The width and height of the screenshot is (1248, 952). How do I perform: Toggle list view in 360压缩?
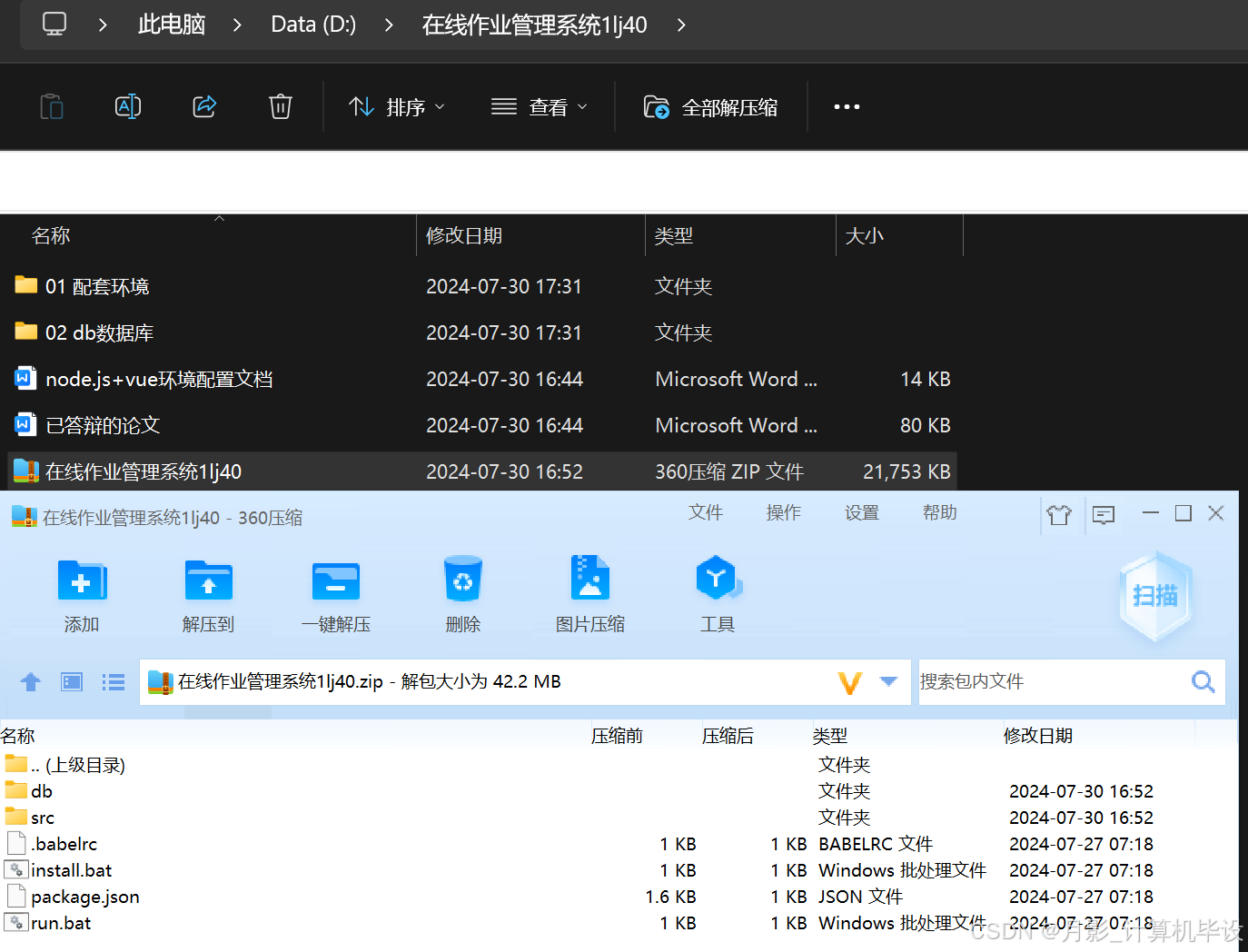pos(113,681)
